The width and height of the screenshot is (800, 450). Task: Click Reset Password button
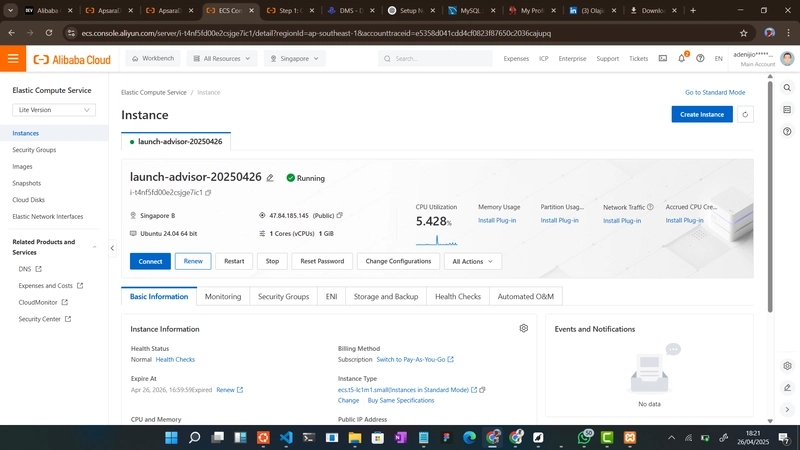point(322,261)
